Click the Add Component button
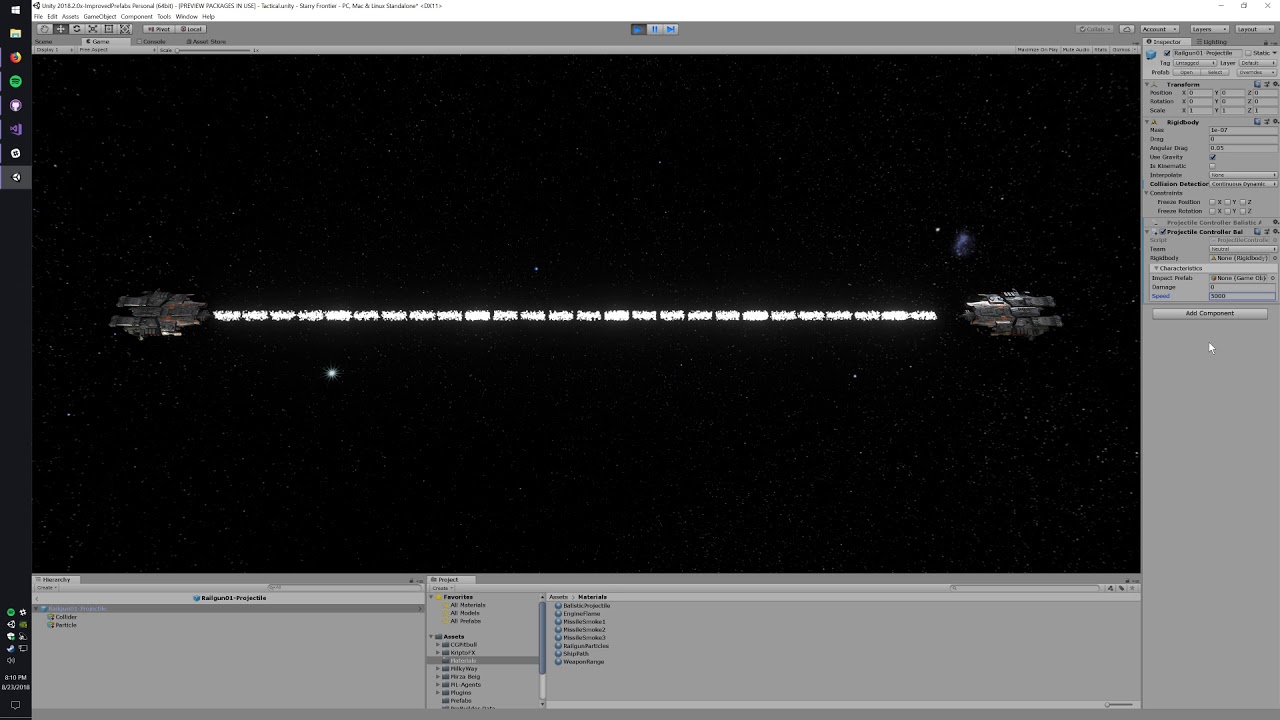 pos(1210,313)
